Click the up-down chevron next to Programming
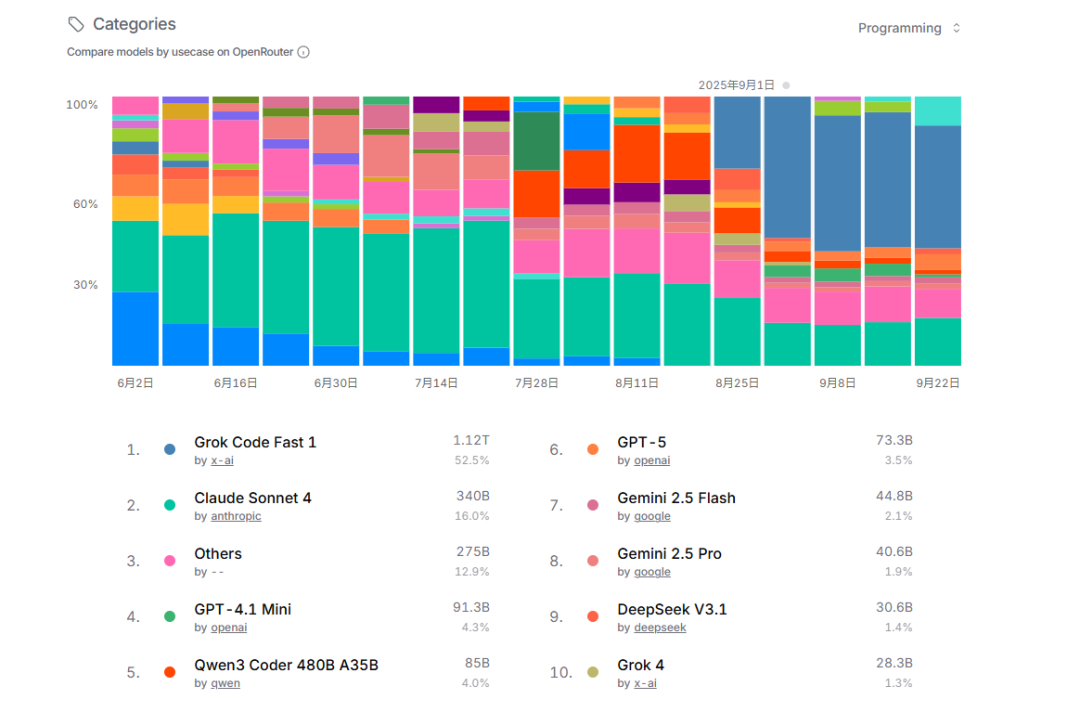1080x712 pixels. click(x=956, y=28)
